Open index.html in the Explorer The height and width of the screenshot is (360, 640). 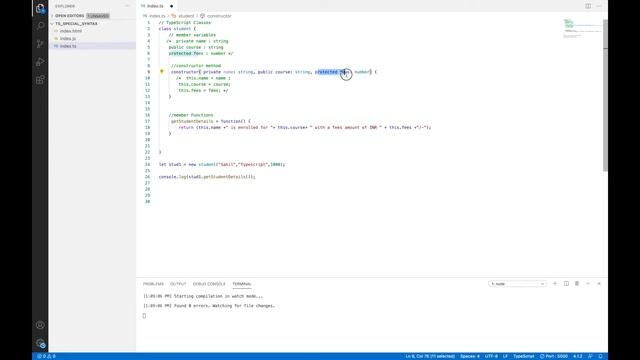pyautogui.click(x=71, y=31)
